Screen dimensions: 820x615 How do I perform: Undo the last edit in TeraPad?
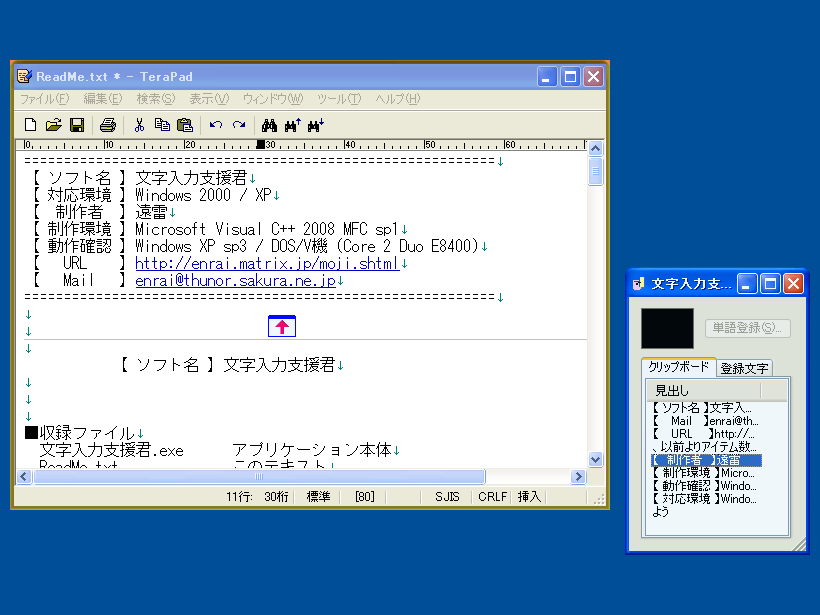click(216, 125)
